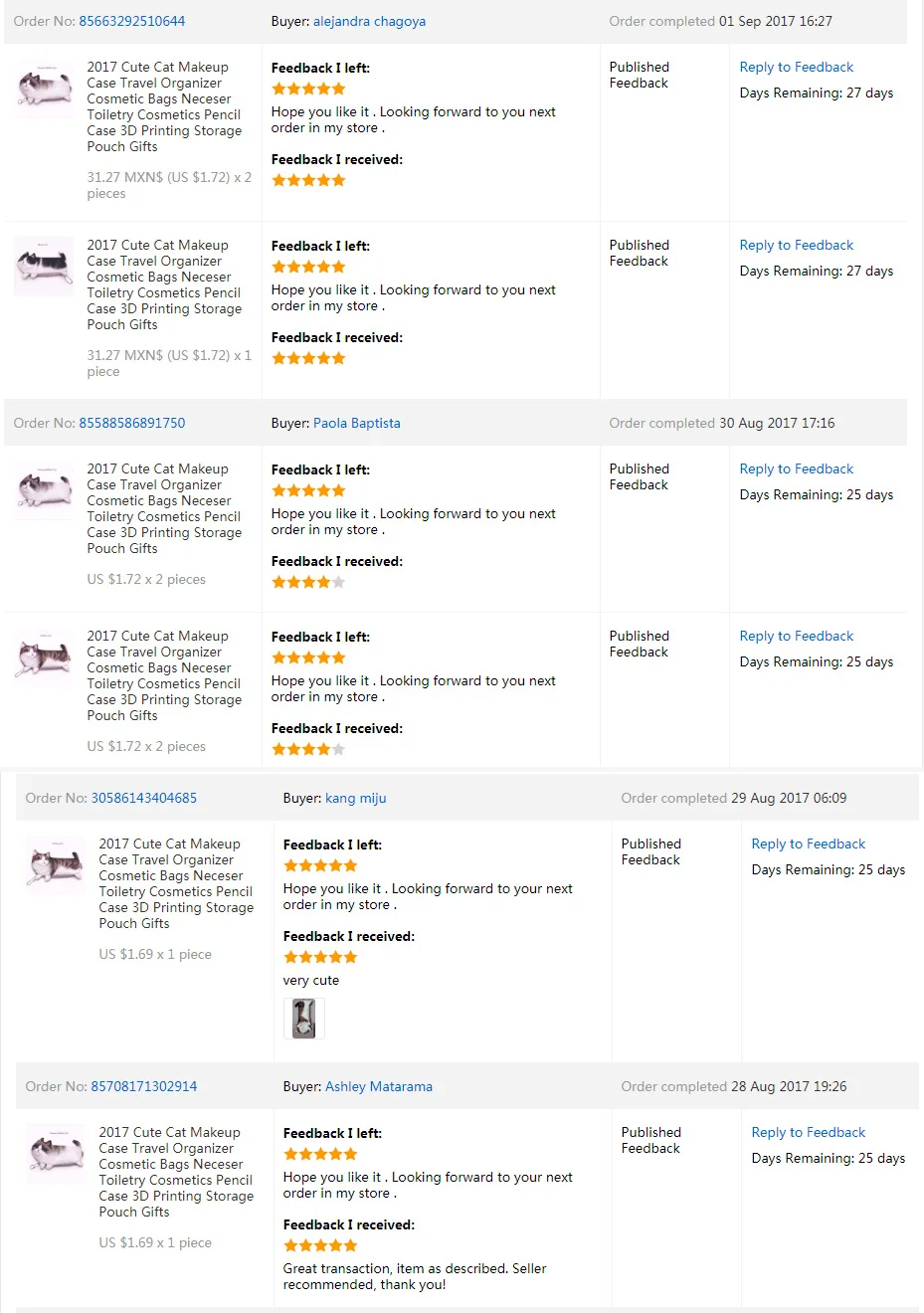Open order number 30586143404685

[x=143, y=798]
